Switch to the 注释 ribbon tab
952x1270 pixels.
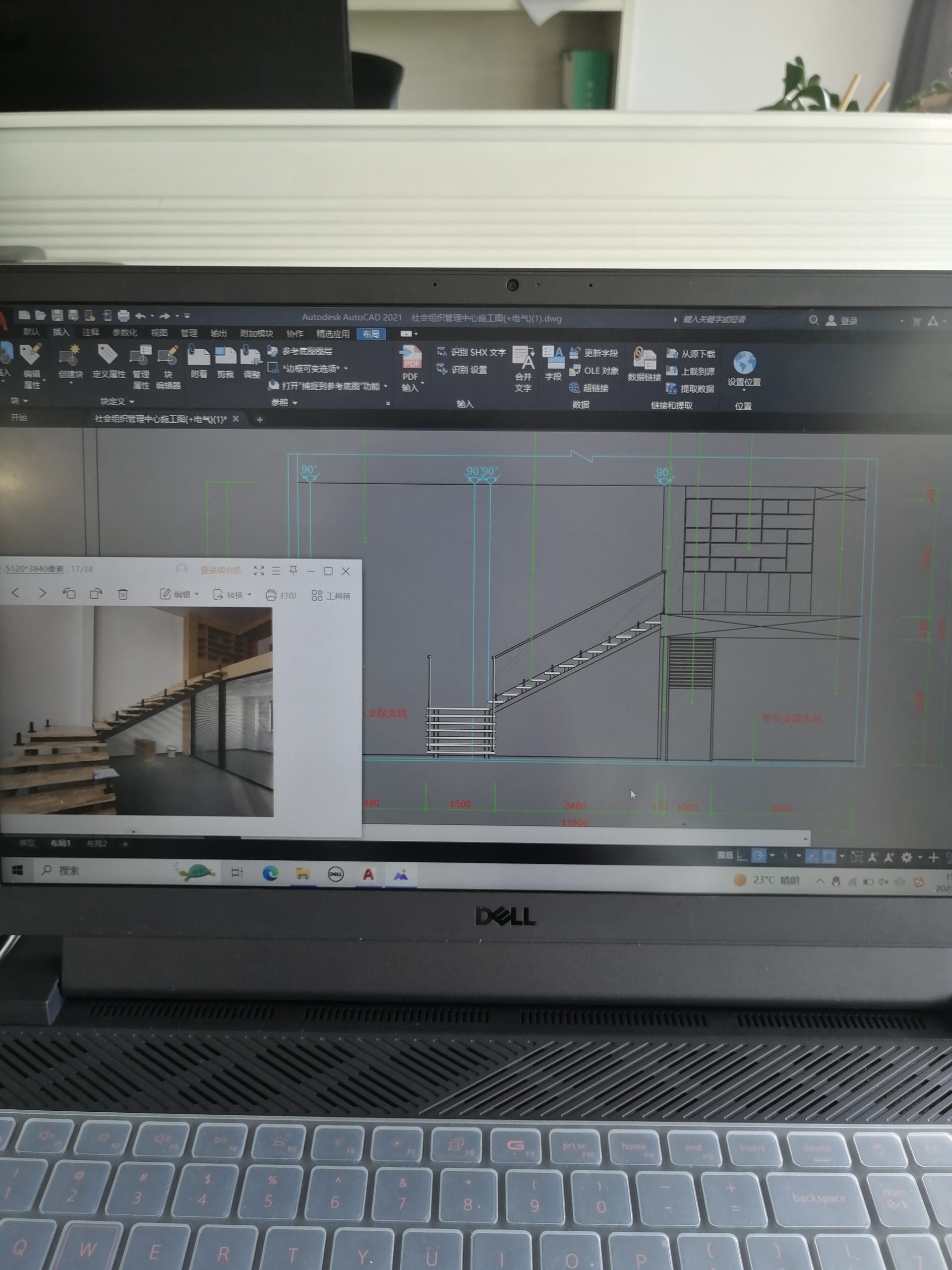[91, 332]
